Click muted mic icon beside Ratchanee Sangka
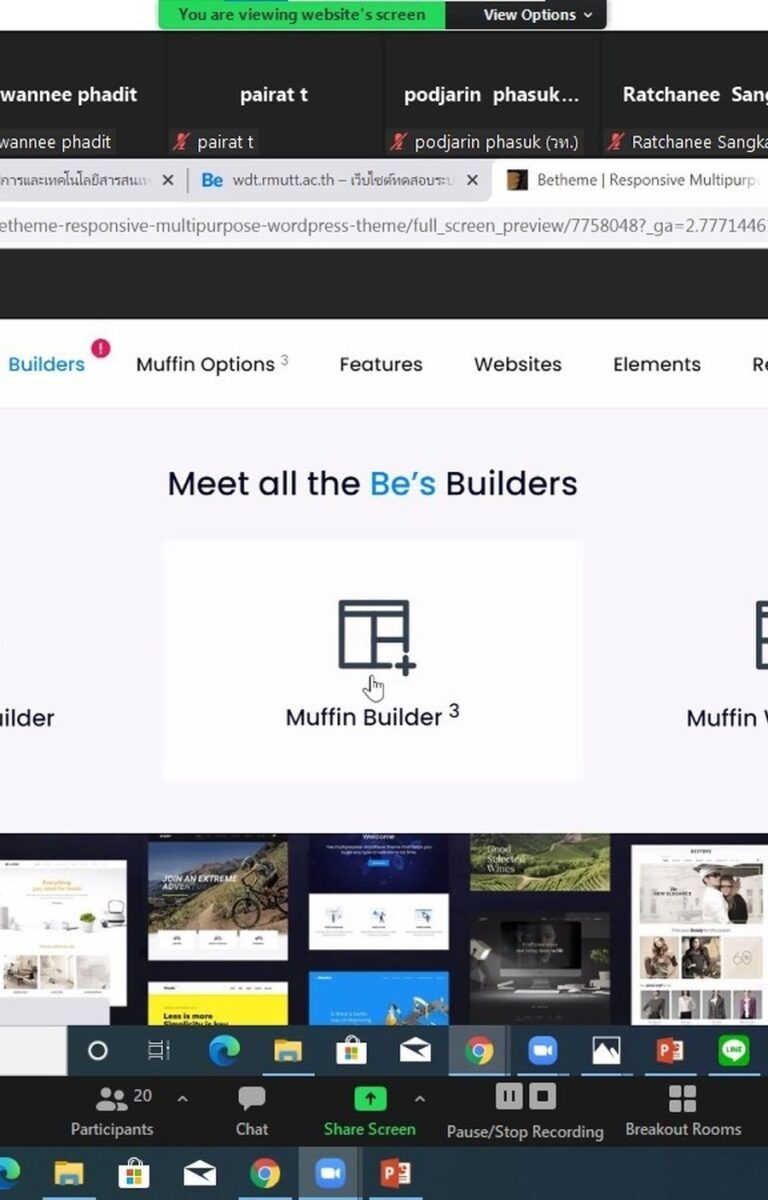 point(616,142)
